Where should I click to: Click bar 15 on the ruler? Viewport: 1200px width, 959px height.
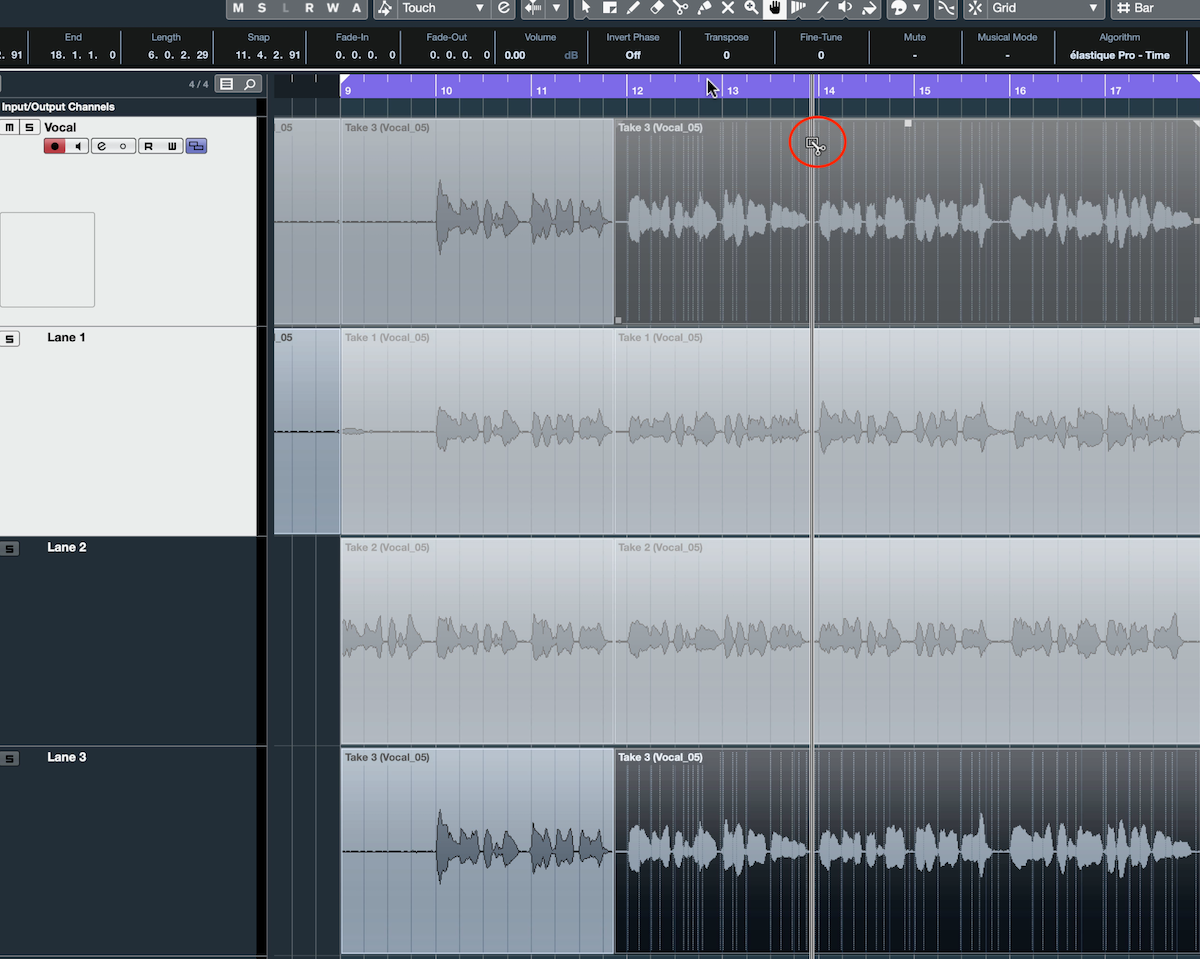pyautogui.click(x=925, y=90)
